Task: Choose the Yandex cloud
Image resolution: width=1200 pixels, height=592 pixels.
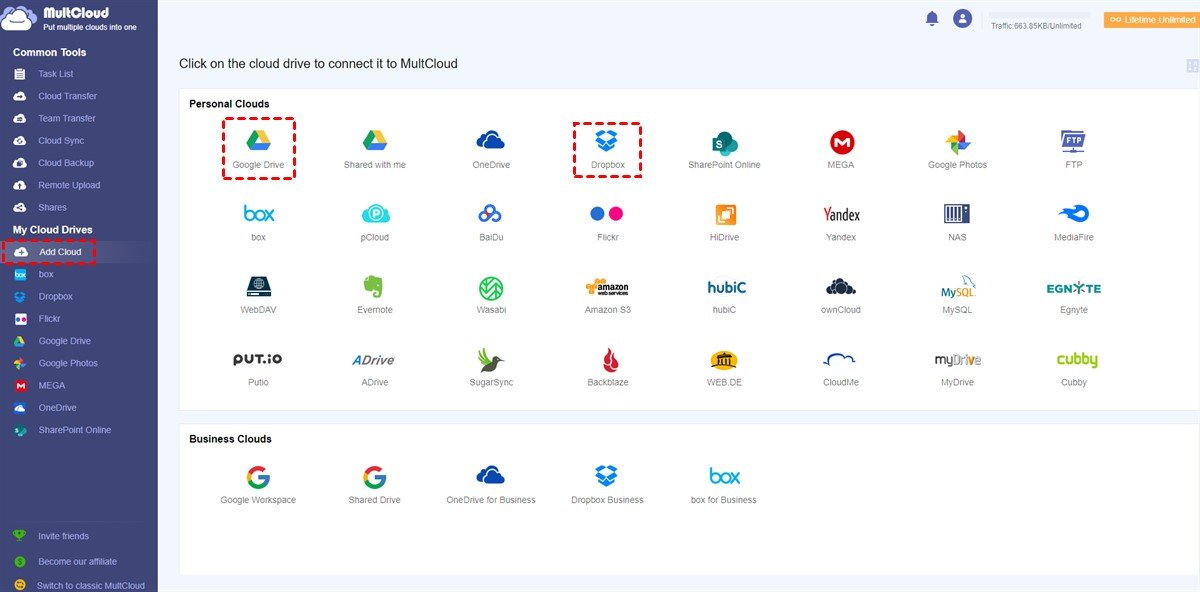Action: [x=841, y=222]
